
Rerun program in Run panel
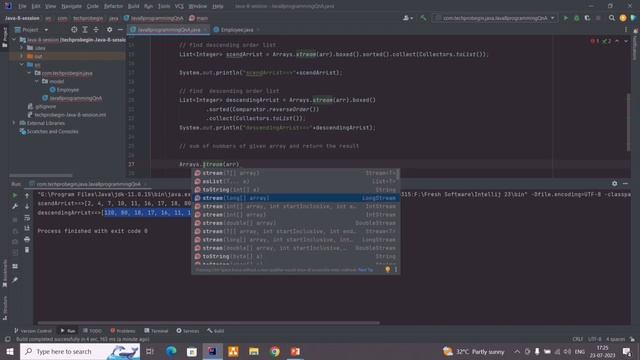pyautogui.click(x=15, y=196)
